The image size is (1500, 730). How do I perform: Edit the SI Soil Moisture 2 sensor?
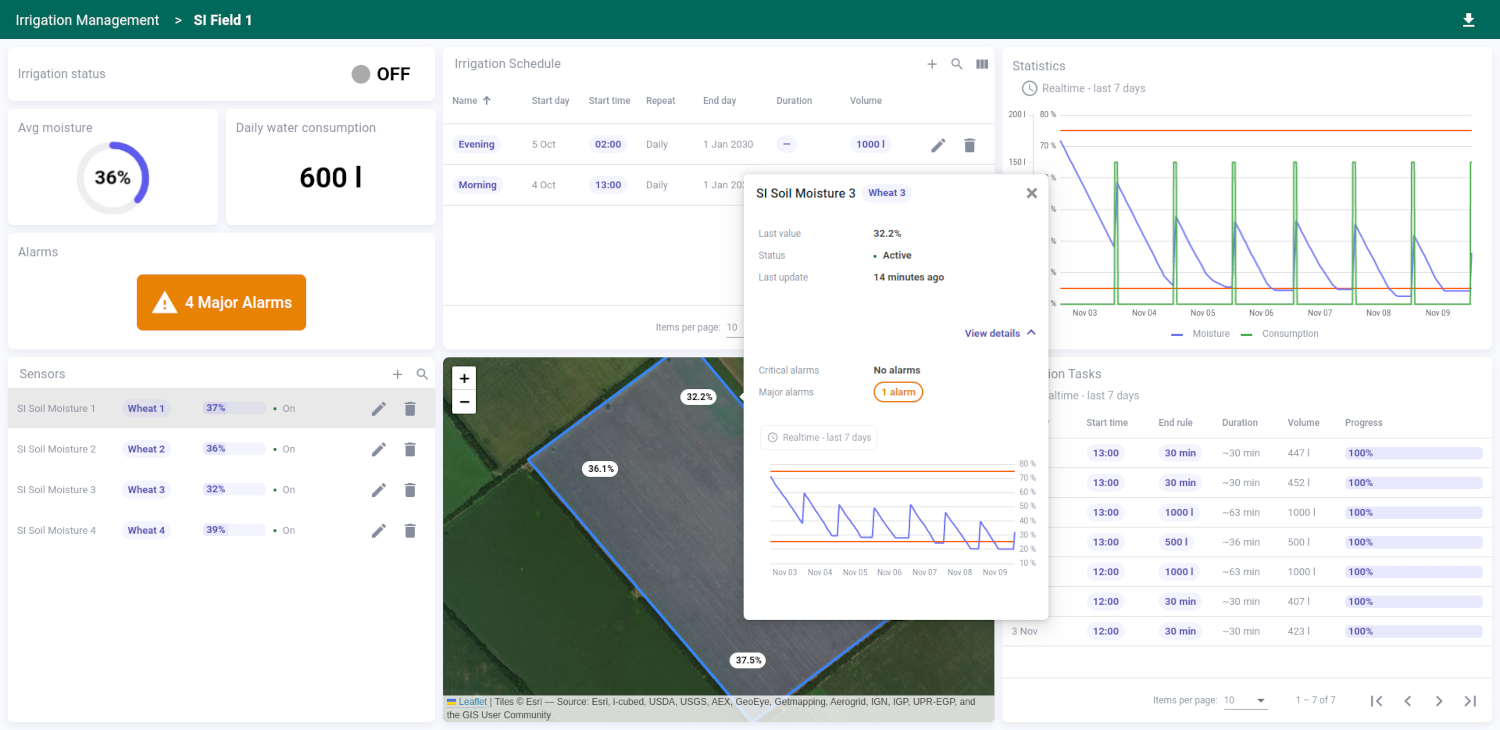(x=378, y=449)
